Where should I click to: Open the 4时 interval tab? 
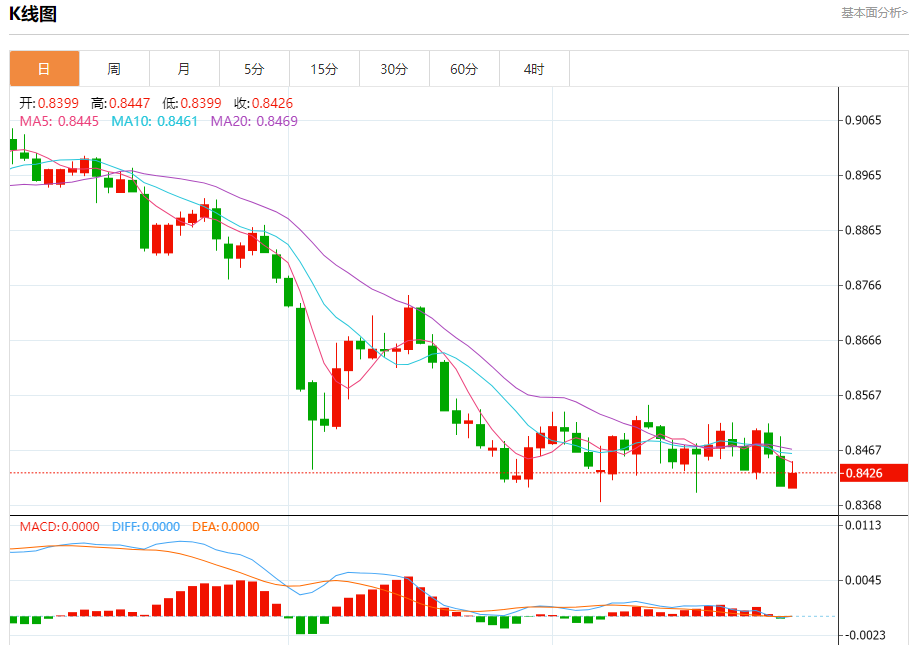coord(535,69)
